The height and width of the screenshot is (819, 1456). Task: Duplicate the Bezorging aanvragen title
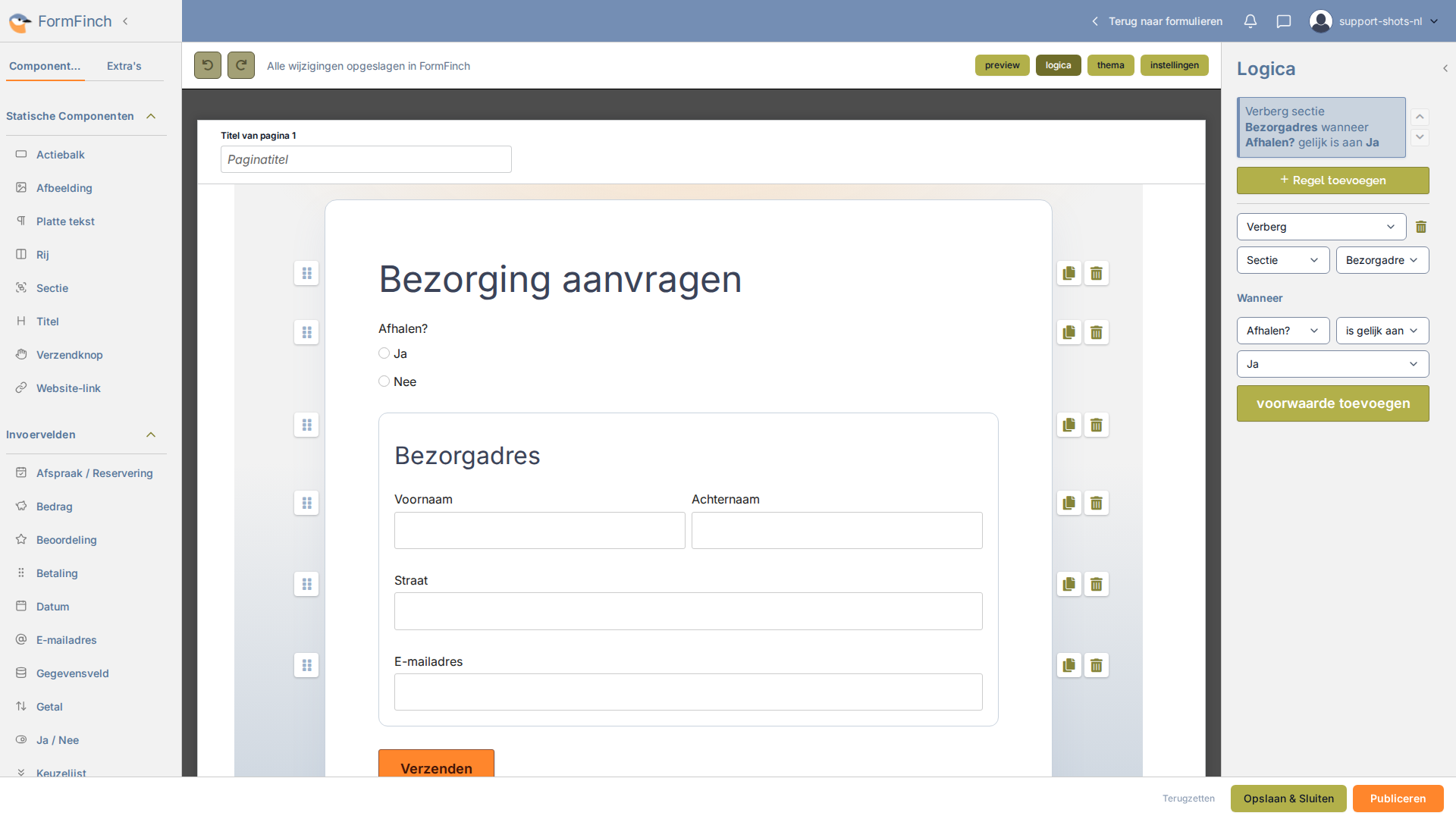click(x=1069, y=273)
